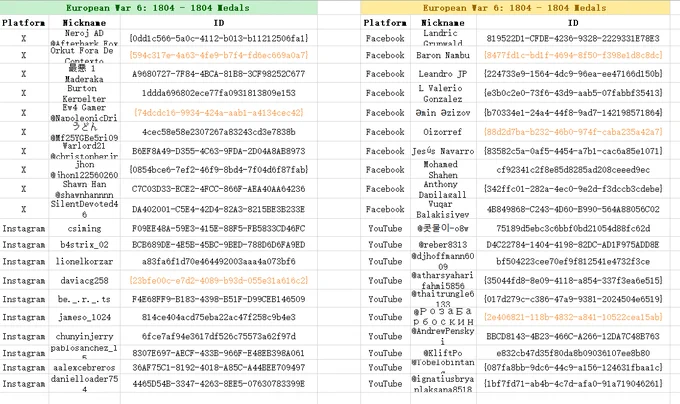Select ID C7C03D33-ECE2-4FCC-866F-AEA40AA64236
The width and height of the screenshot is (680, 404).
coord(219,189)
